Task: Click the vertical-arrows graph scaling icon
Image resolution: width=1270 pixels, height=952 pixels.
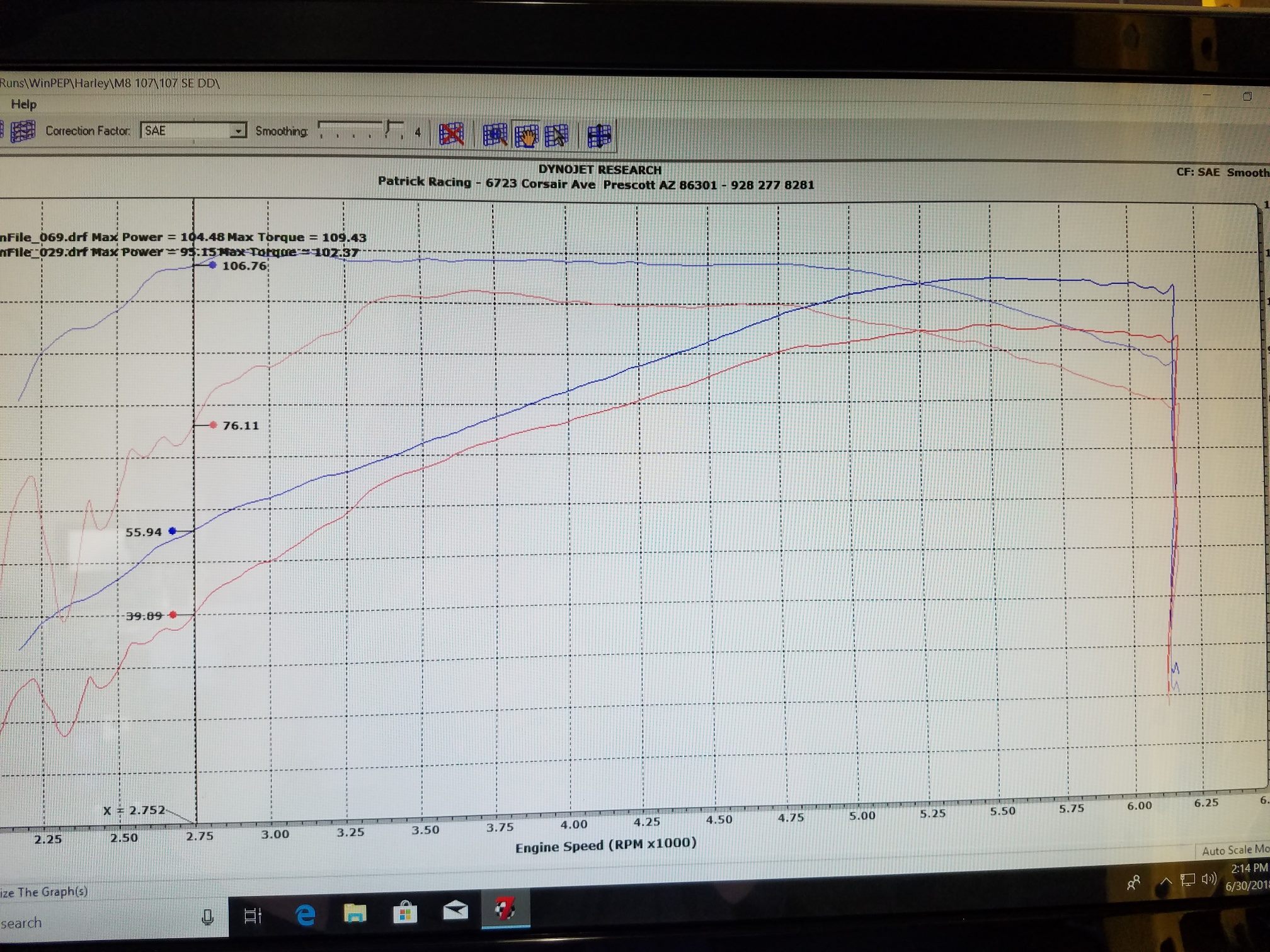Action: (x=598, y=136)
